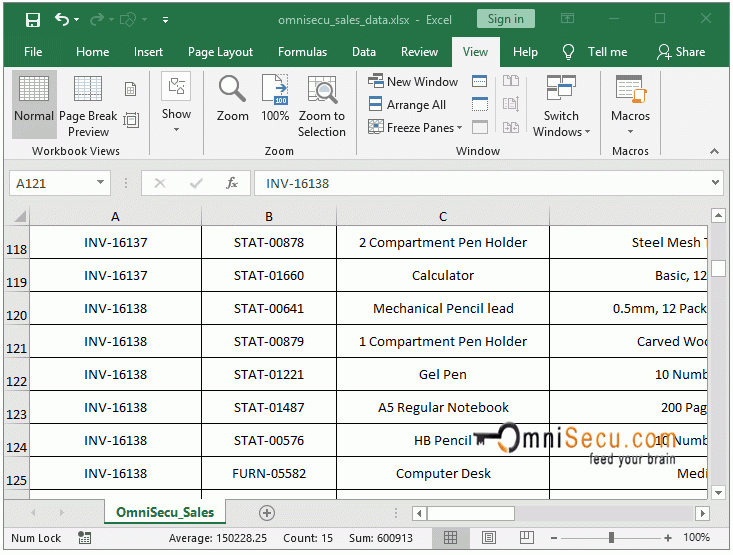Expand the Freeze Panes dropdown
733x555 pixels.
pyautogui.click(x=416, y=128)
